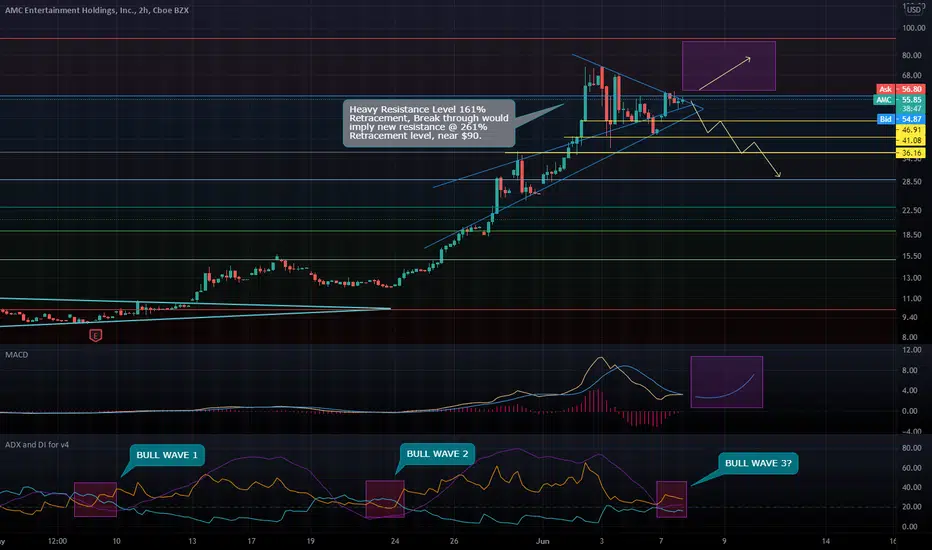This screenshot has width=932, height=550.
Task: Select the 'BULL WAVE 3?' callout
Action: 758,463
